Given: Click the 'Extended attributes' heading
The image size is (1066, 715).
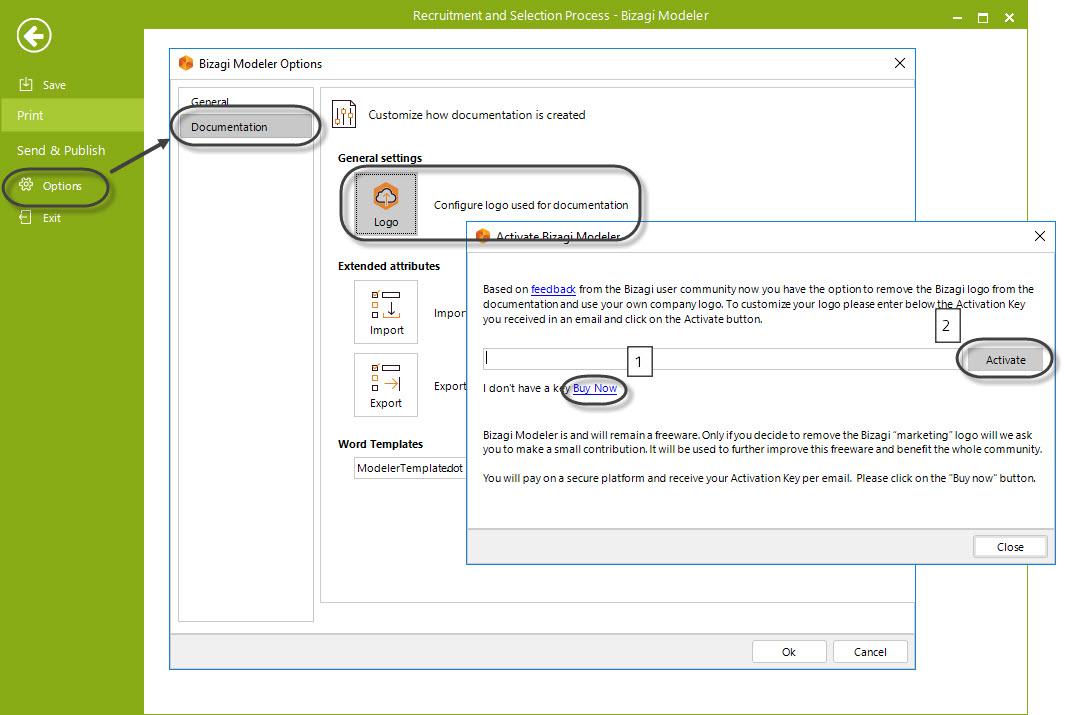Looking at the screenshot, I should click(x=388, y=266).
